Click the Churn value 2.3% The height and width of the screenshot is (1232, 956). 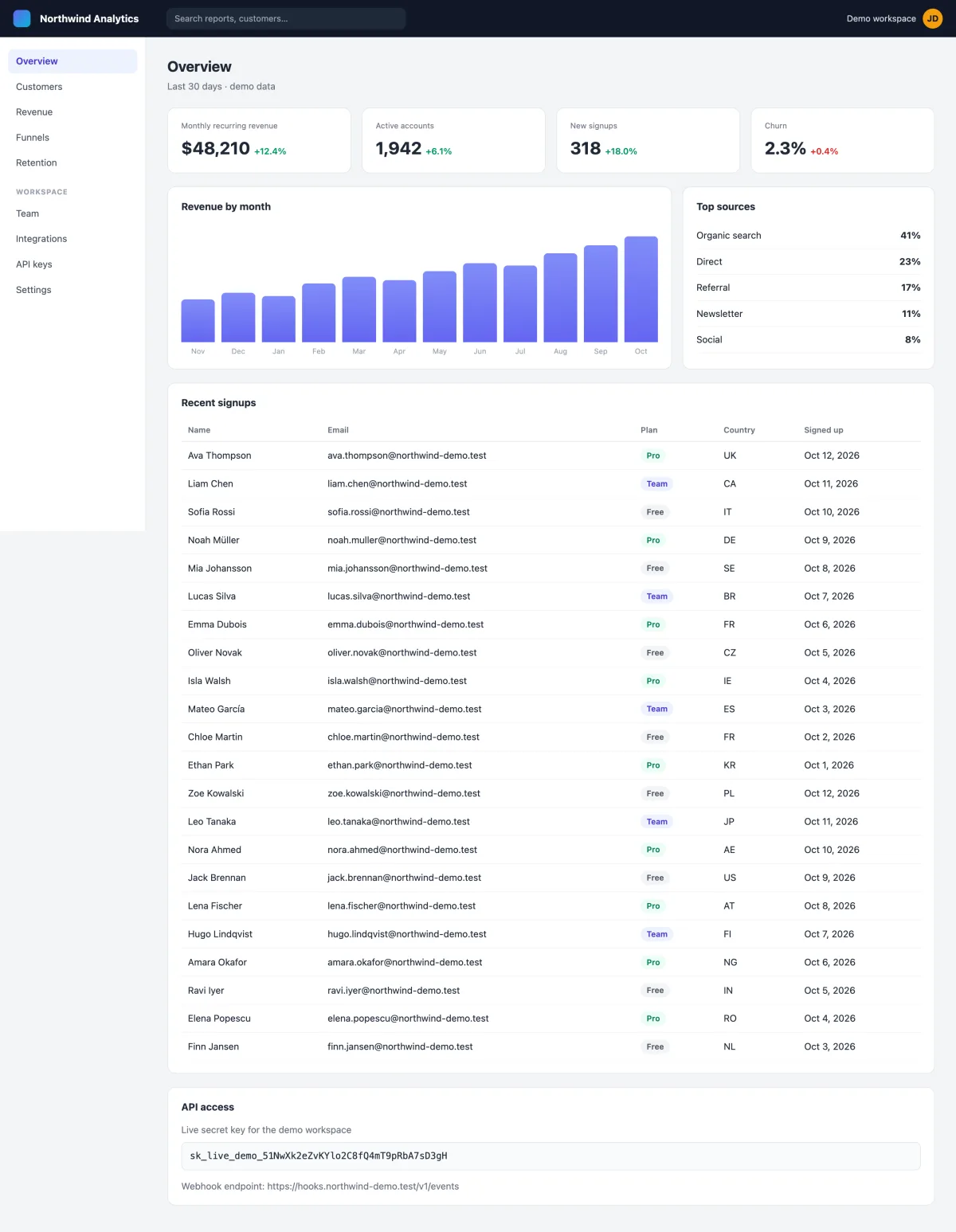point(785,148)
